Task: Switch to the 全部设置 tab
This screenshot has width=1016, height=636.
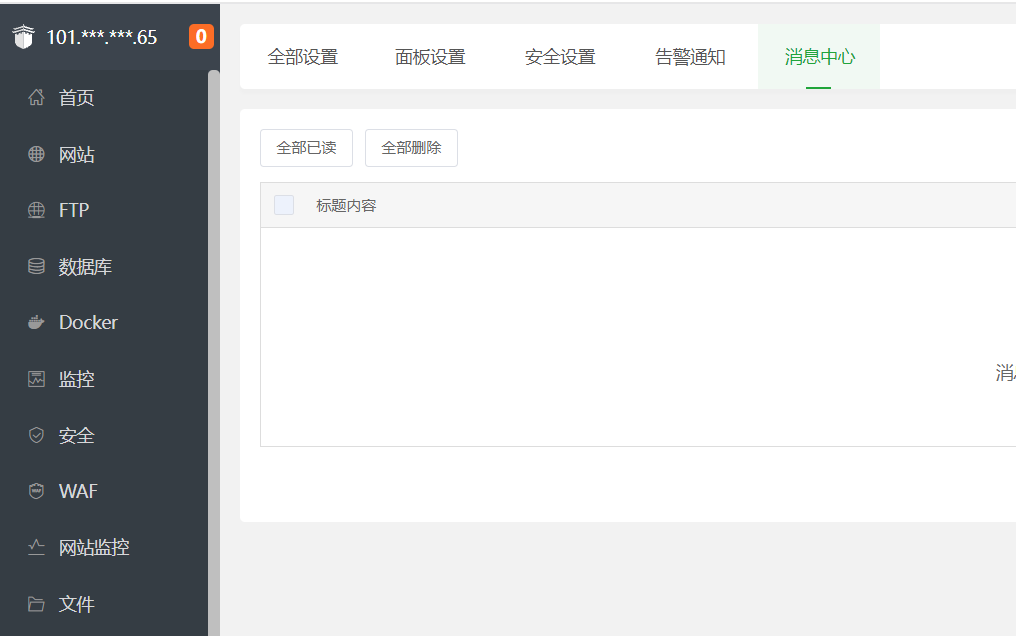Action: click(x=303, y=57)
